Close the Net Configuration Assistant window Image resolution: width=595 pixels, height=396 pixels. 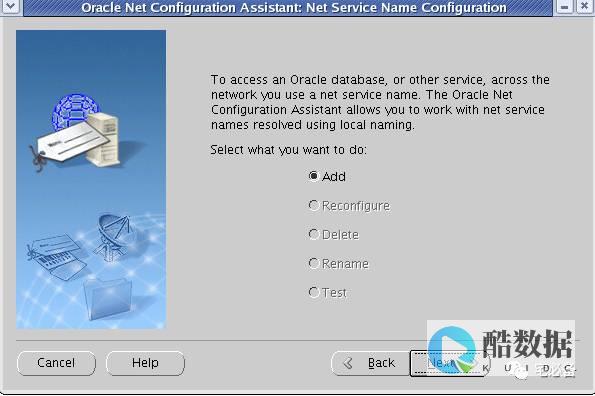[x=585, y=6]
